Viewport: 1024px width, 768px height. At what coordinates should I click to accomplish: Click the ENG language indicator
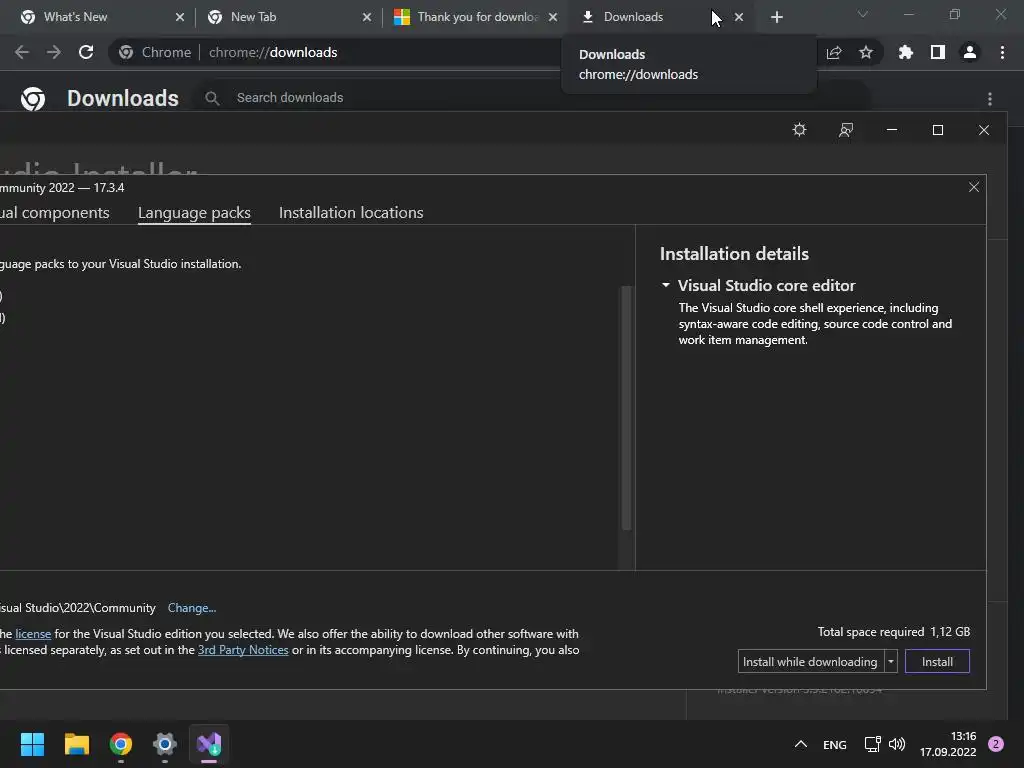click(835, 744)
